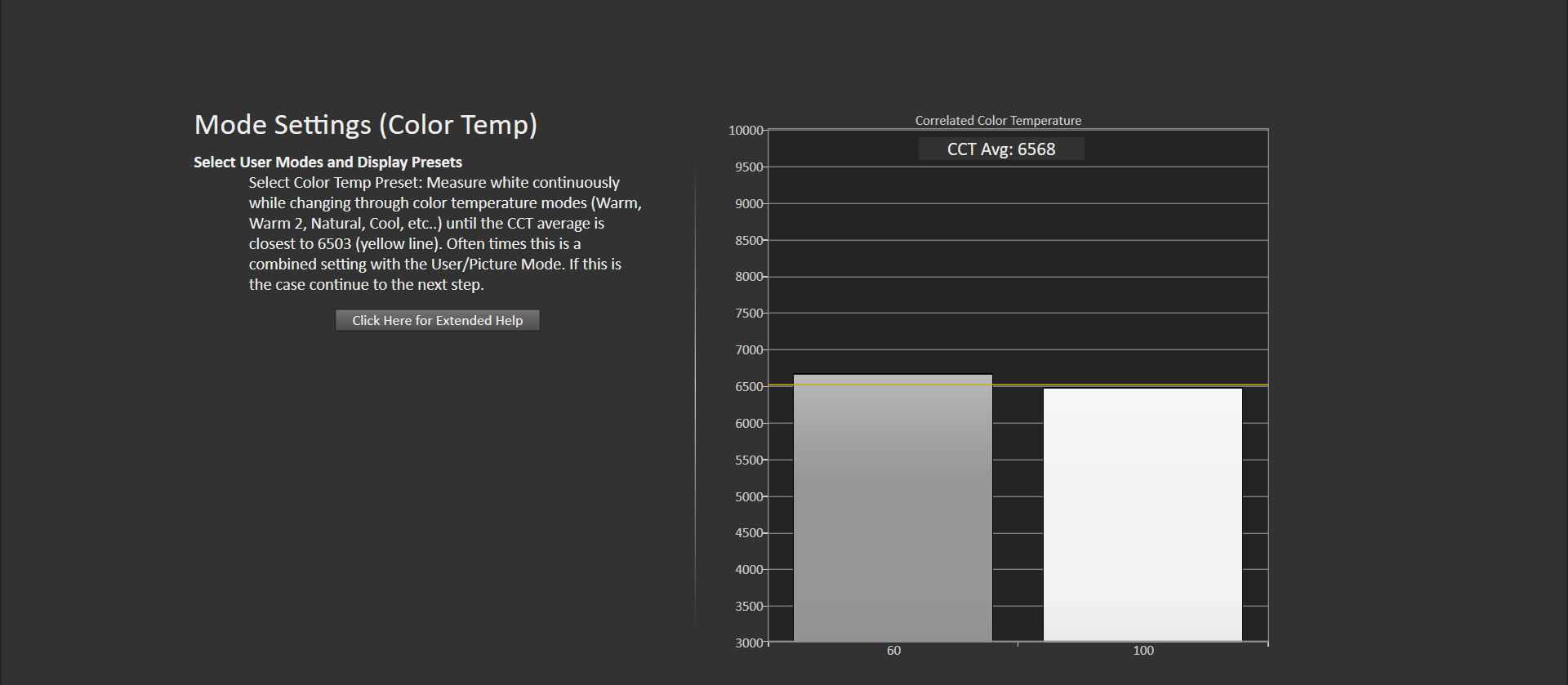Click 'Select User Modes and Display Presets' subheading
The height and width of the screenshot is (685, 1568).
click(327, 162)
